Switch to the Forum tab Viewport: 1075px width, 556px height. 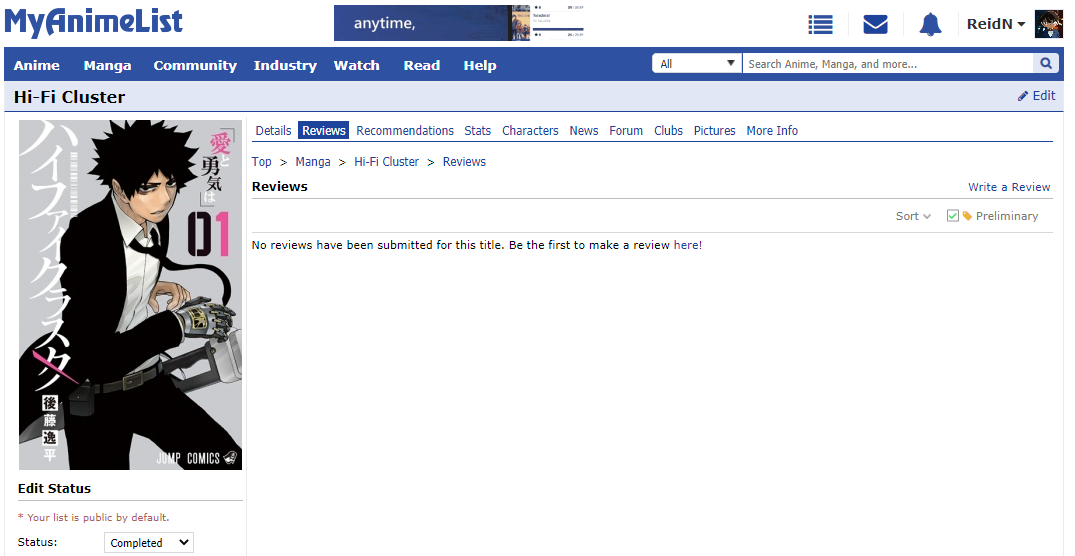pyautogui.click(x=626, y=130)
